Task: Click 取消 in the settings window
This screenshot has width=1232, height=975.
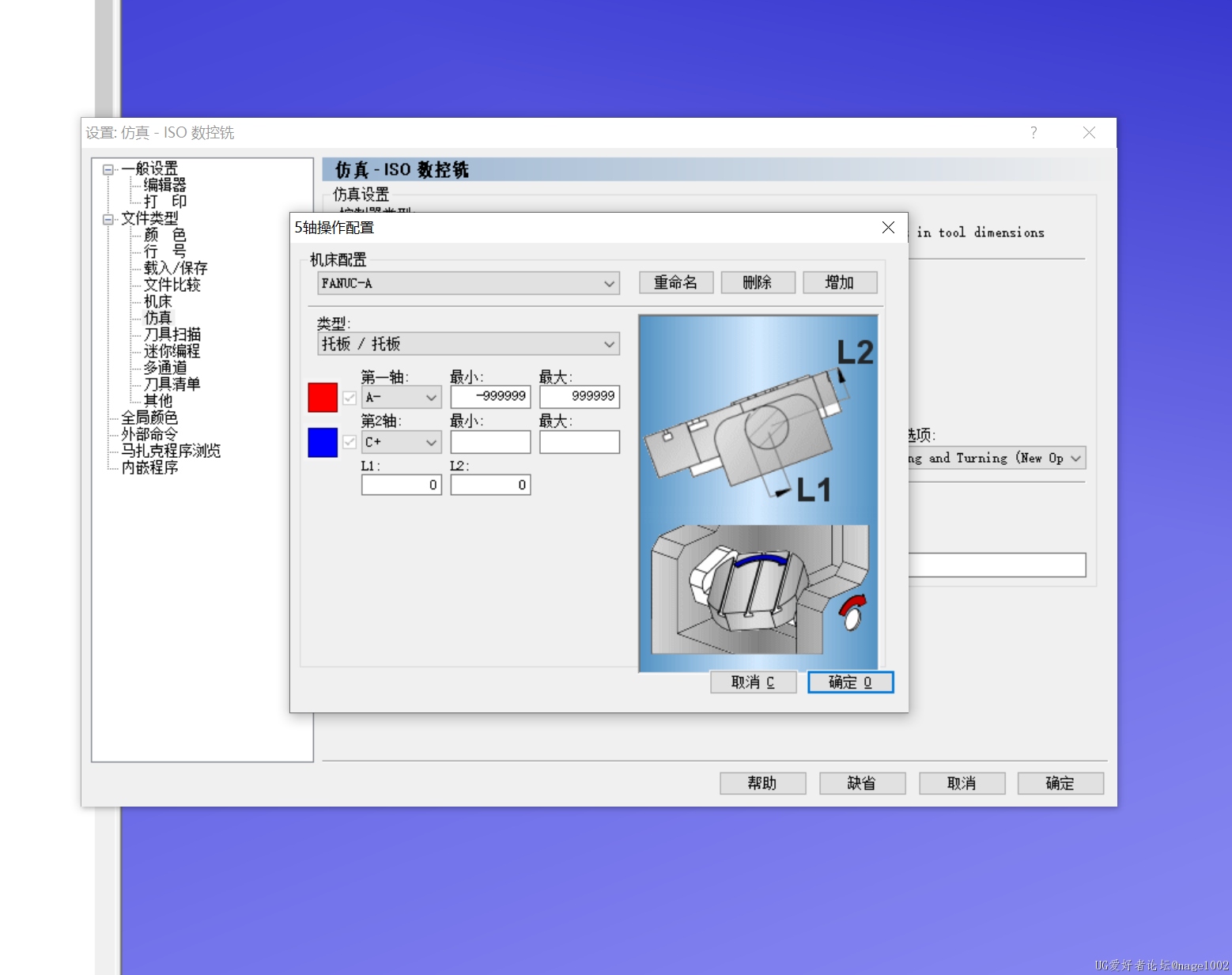Action: click(x=962, y=783)
